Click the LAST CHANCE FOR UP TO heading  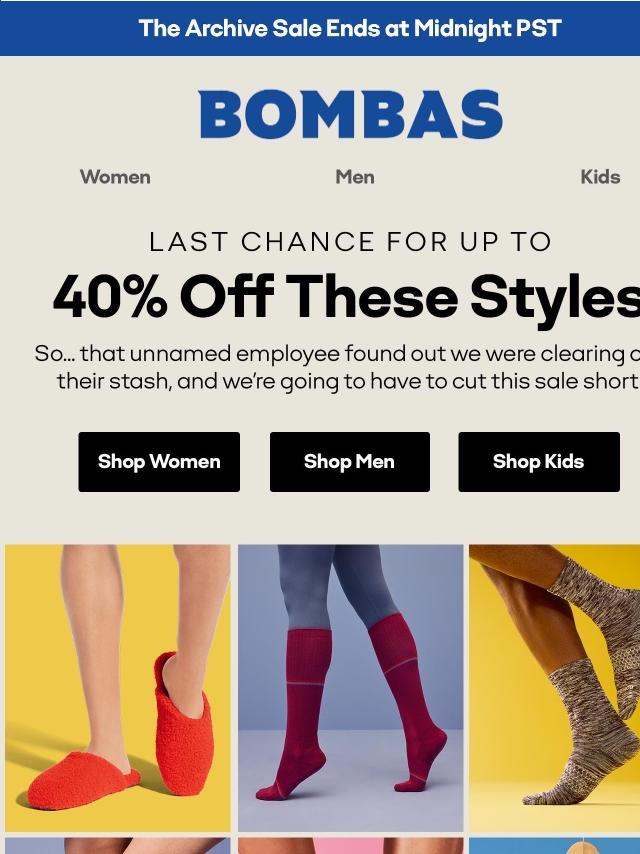click(x=350, y=242)
